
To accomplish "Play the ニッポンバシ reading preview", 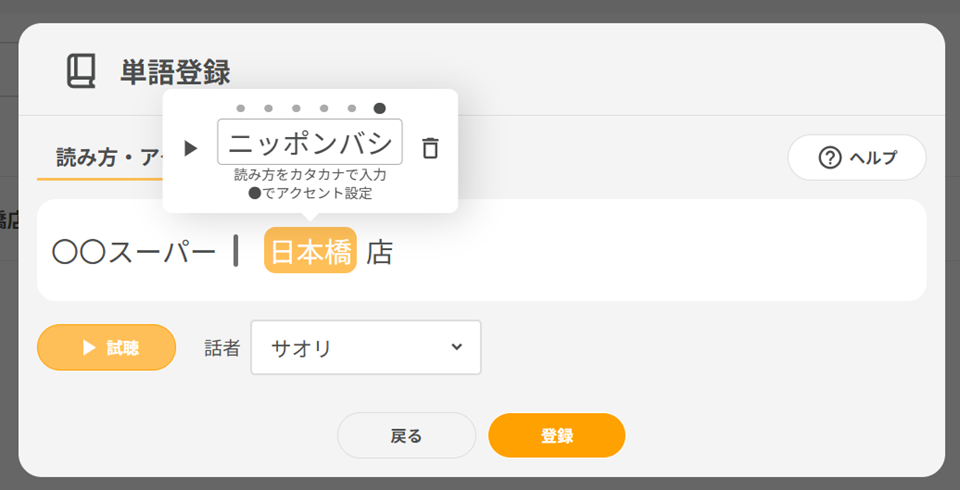I will [191, 148].
